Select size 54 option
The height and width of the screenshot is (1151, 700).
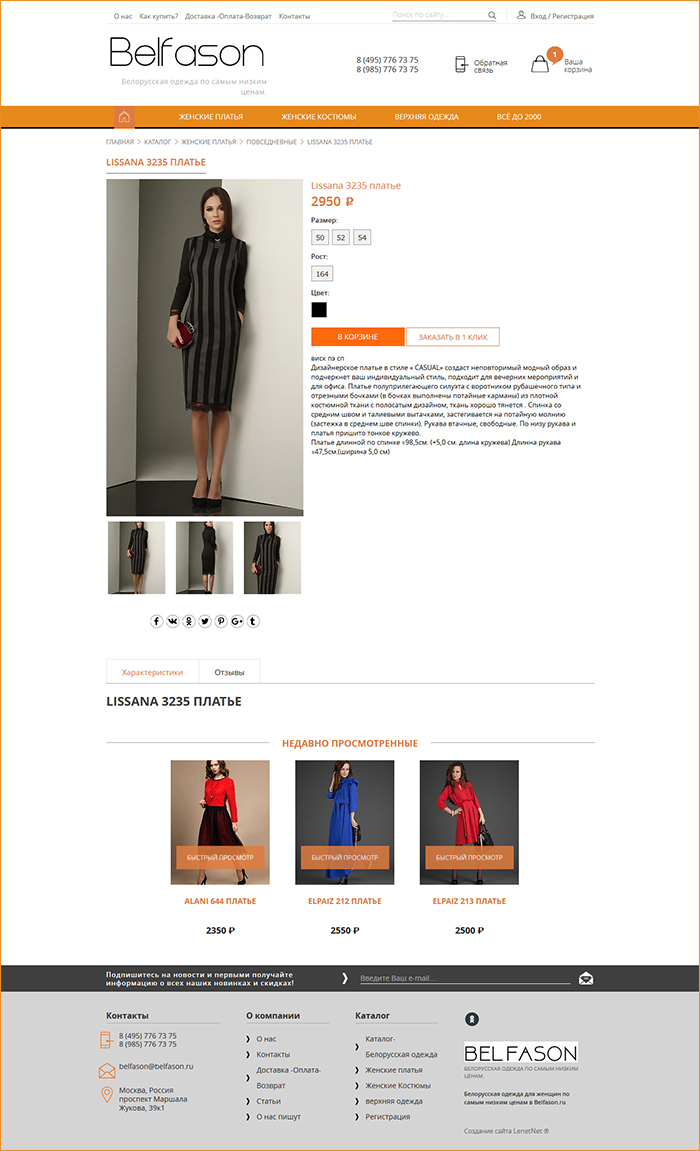tap(362, 237)
